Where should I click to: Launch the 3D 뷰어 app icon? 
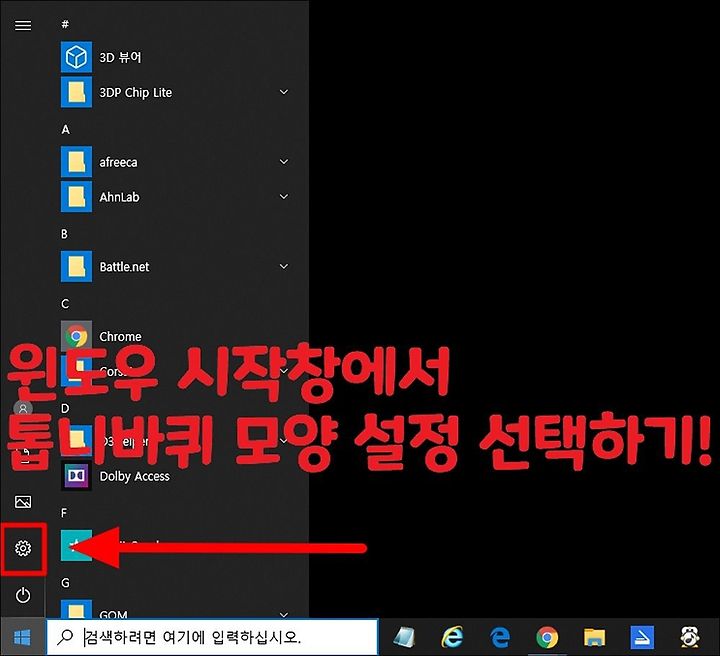[x=76, y=57]
